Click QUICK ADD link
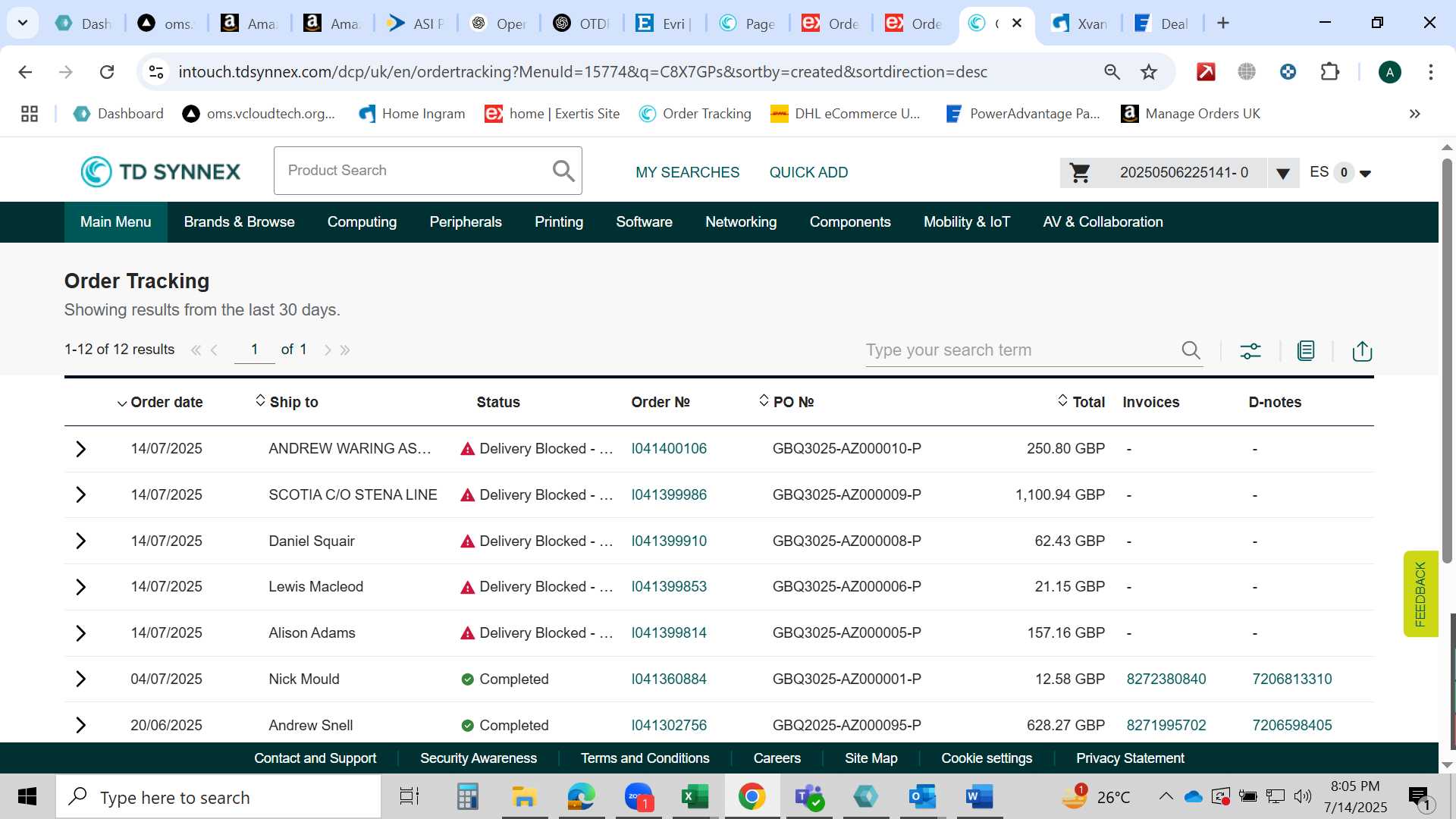 coord(808,173)
